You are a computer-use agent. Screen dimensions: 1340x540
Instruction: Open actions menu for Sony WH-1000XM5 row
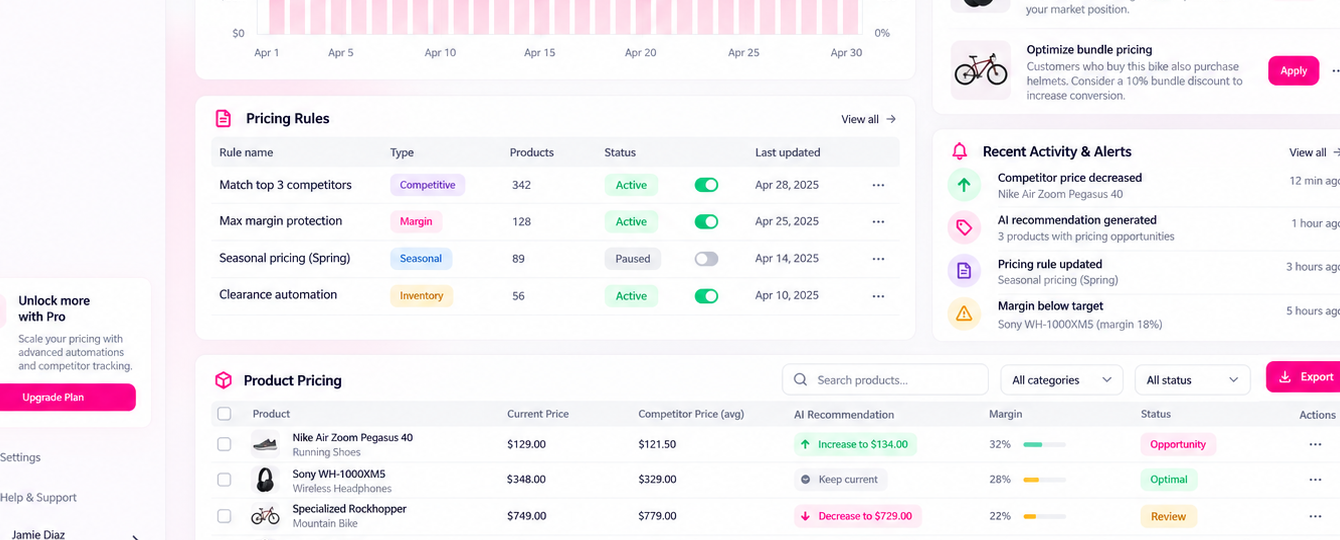(x=1315, y=480)
